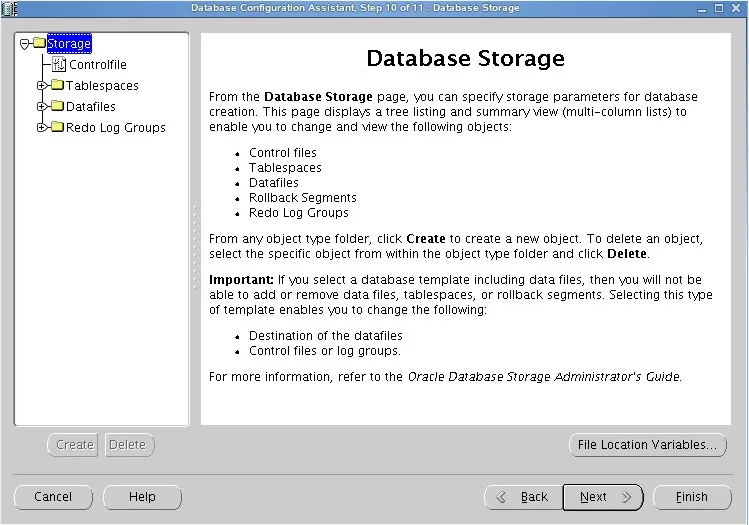Screen dimensions: 749x525
Task: Click Finish to complete the assistant
Action: coord(691,497)
